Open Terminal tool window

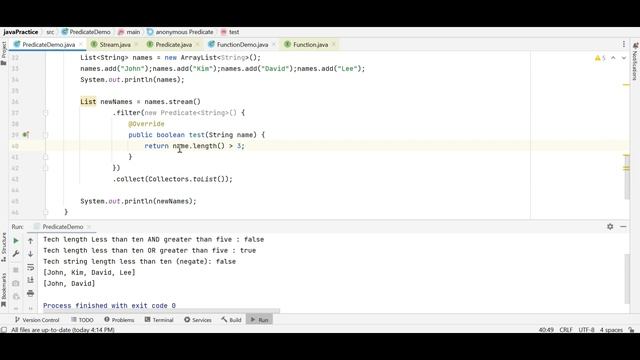pos(159,320)
